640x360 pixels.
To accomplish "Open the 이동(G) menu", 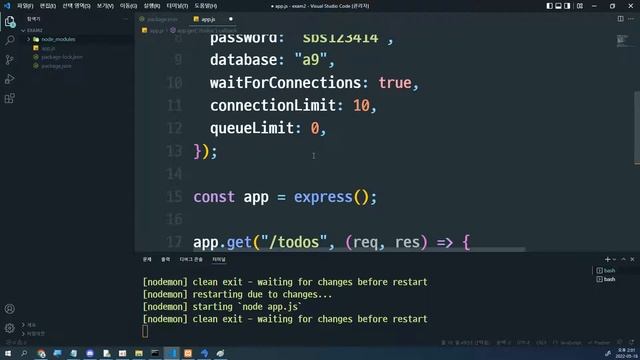I will click(128, 6).
